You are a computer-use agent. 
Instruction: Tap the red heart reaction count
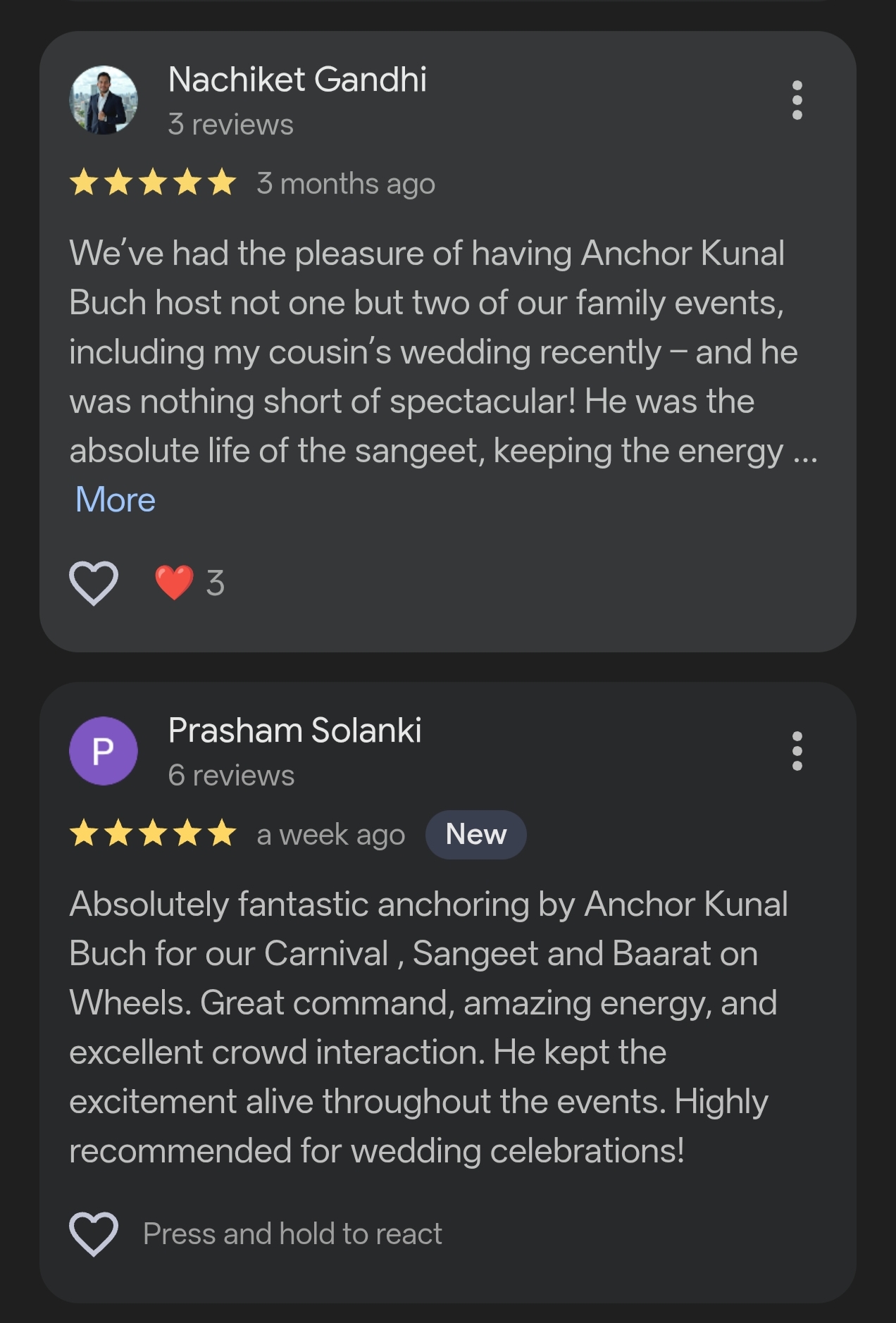[x=189, y=583]
